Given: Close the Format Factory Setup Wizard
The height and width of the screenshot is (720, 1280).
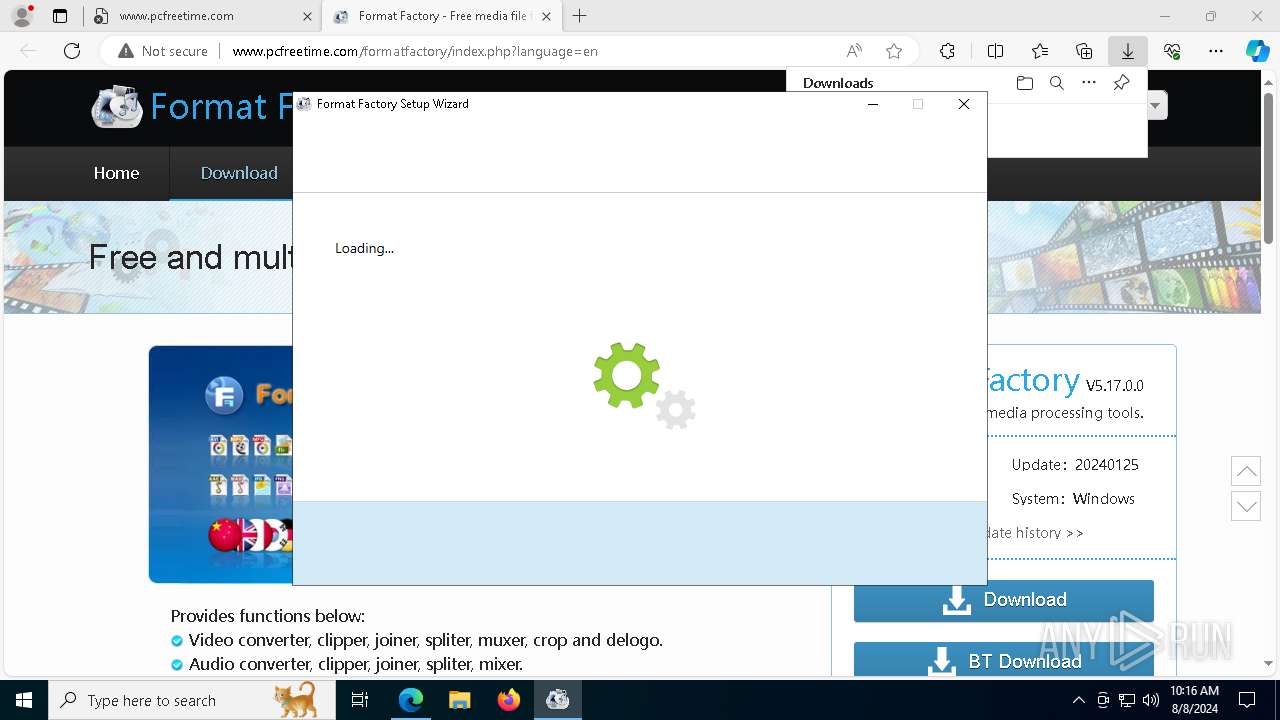Looking at the screenshot, I should [964, 104].
